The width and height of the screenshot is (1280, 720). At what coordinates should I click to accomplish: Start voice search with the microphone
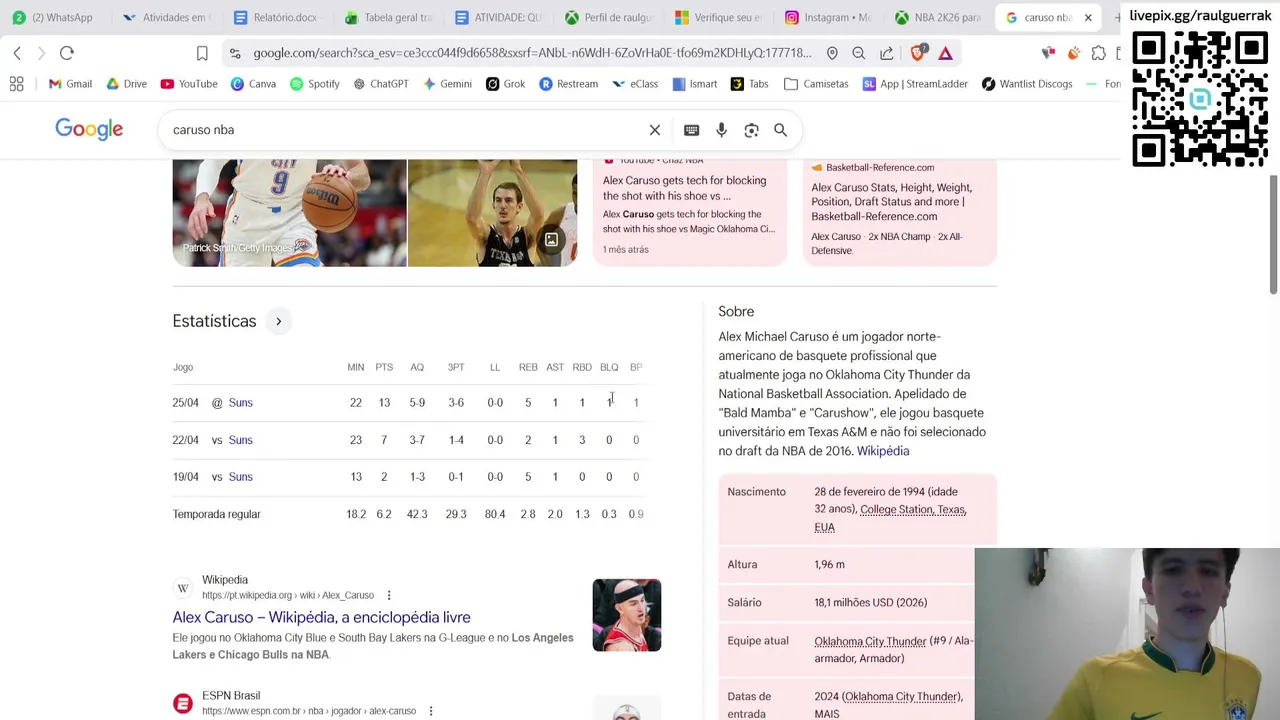(721, 130)
